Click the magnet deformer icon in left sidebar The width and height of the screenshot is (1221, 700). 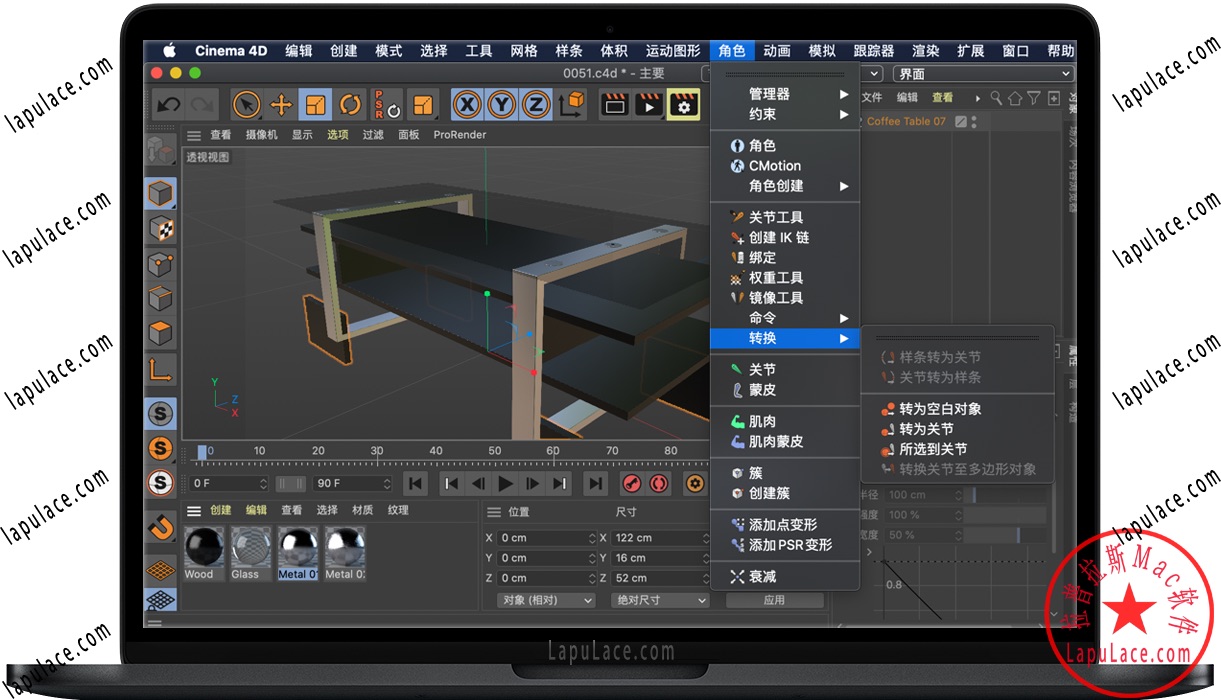(160, 527)
